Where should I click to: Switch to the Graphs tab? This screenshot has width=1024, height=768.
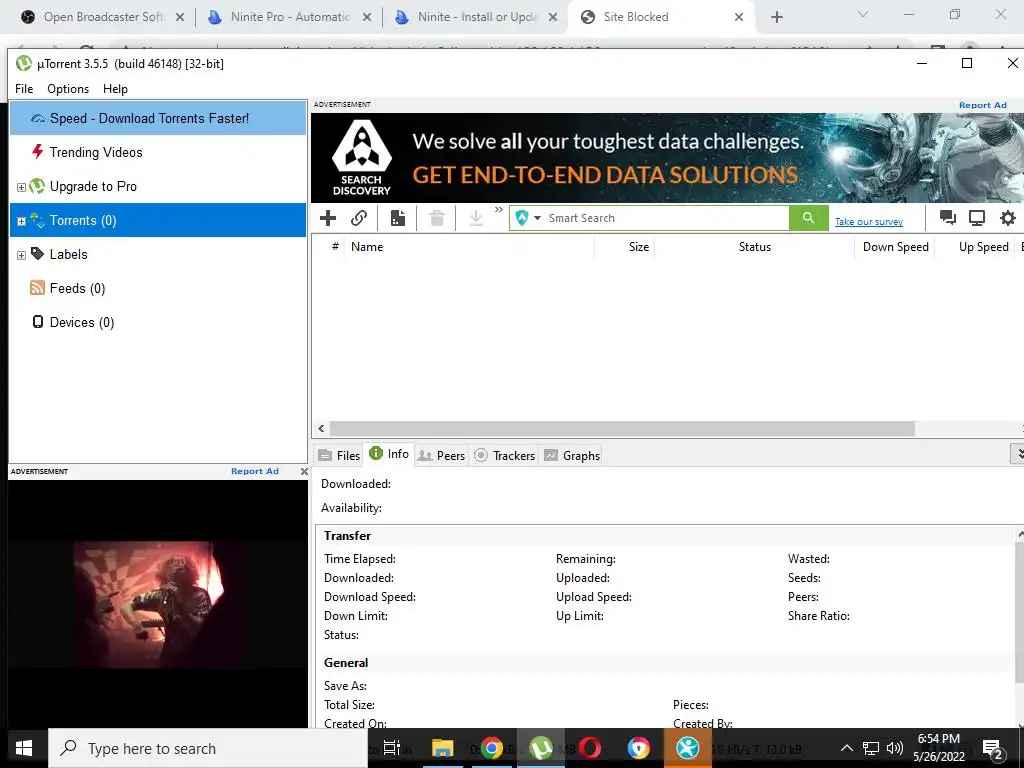coord(571,455)
